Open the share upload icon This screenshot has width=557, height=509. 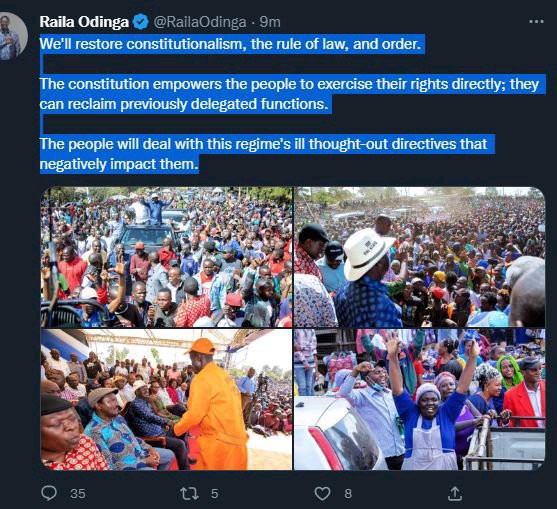pos(455,493)
